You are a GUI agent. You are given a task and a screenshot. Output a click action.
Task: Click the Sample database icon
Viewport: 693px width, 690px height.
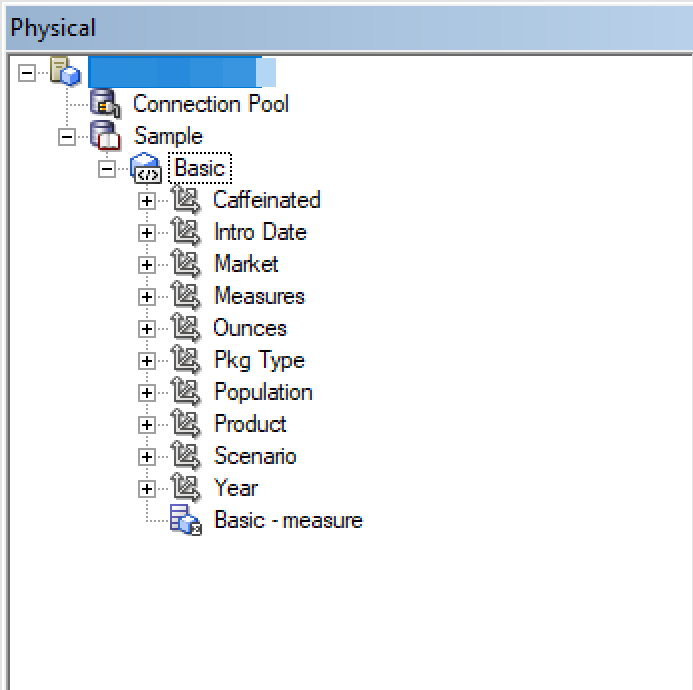click(x=106, y=136)
